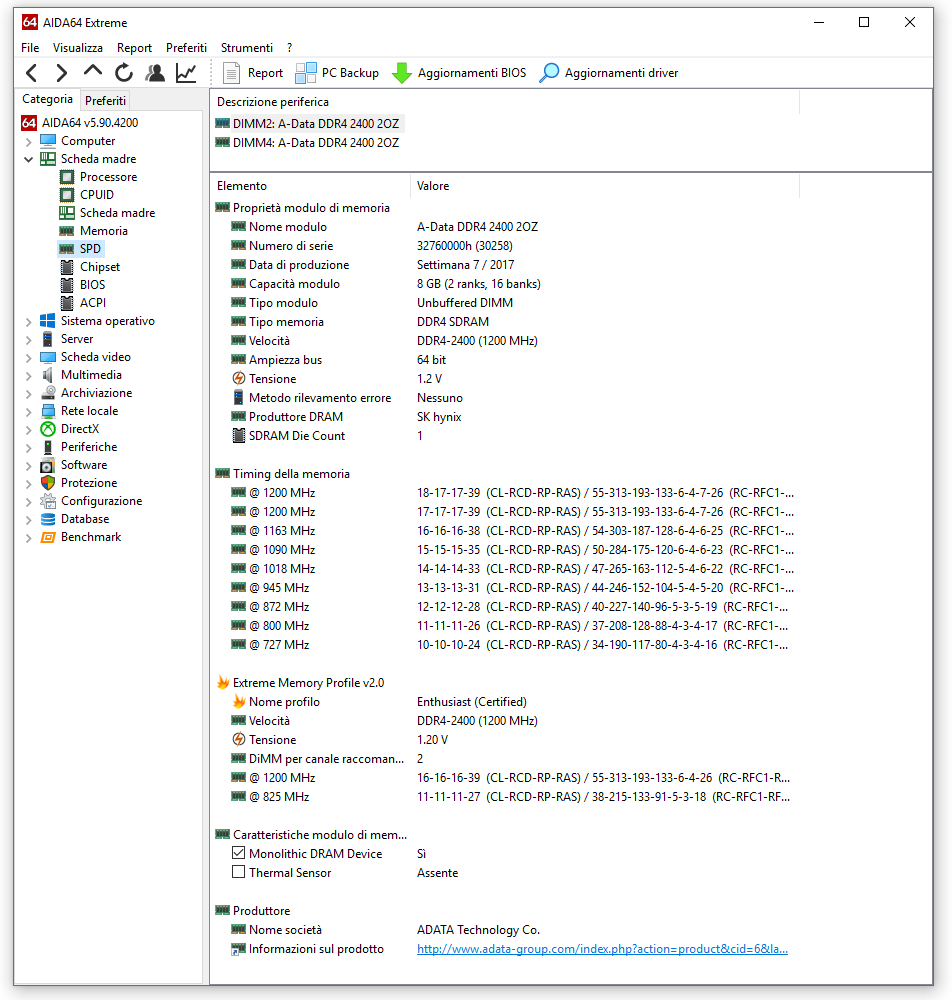
Task: Open the ? help menu
Action: point(289,48)
